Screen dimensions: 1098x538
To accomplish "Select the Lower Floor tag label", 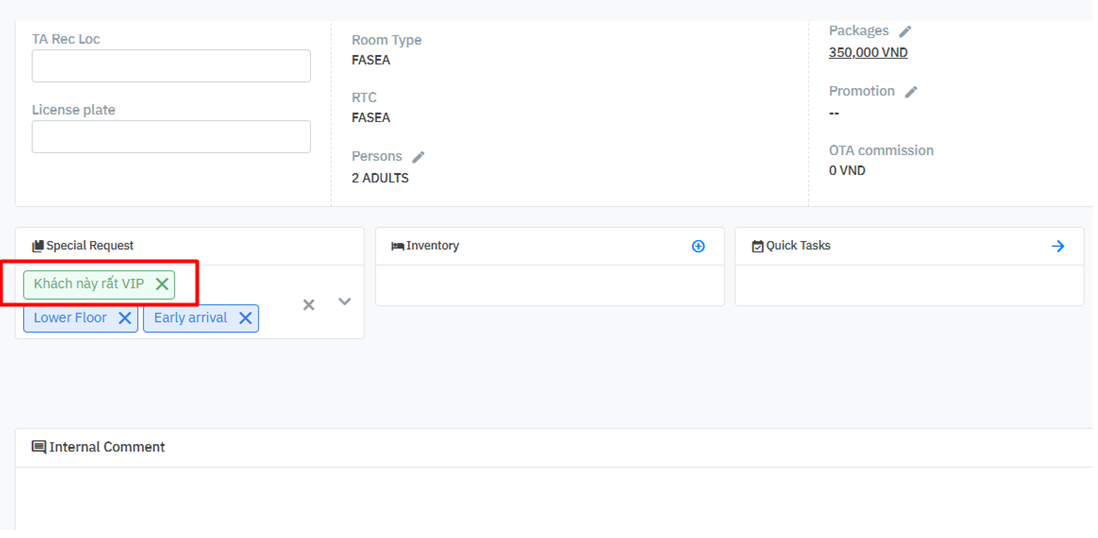I will point(70,318).
